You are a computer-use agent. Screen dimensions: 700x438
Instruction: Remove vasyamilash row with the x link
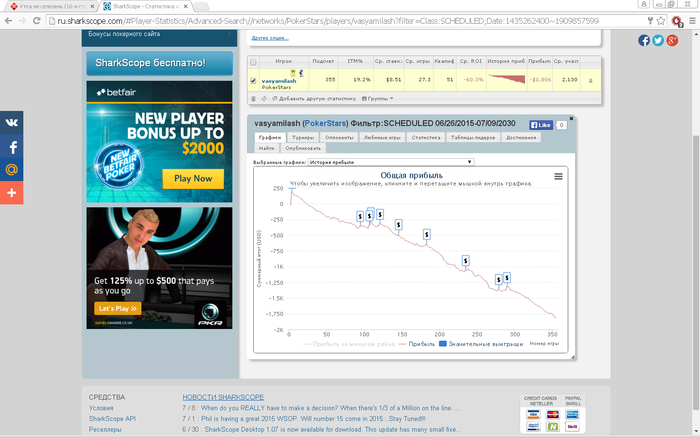(591, 80)
